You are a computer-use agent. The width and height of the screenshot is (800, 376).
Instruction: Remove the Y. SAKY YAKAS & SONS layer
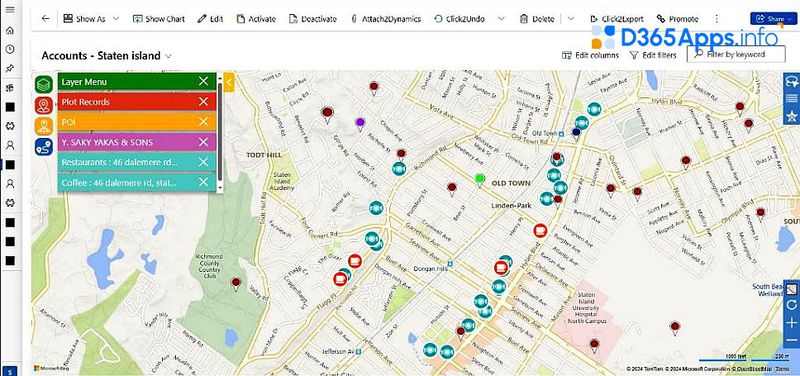[204, 142]
